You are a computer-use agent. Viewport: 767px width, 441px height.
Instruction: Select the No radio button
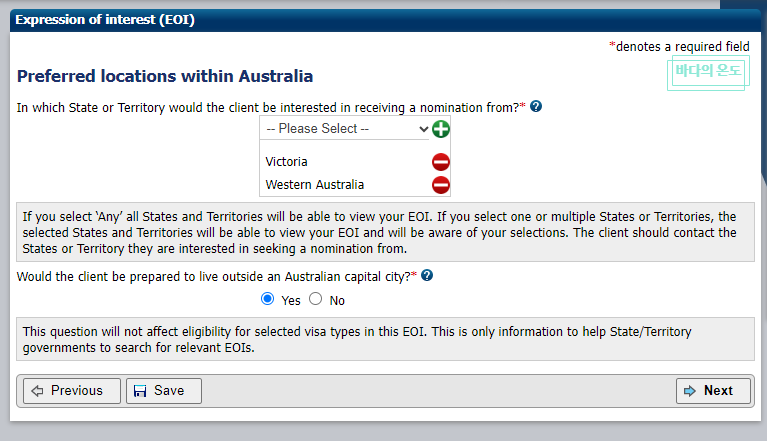click(316, 299)
